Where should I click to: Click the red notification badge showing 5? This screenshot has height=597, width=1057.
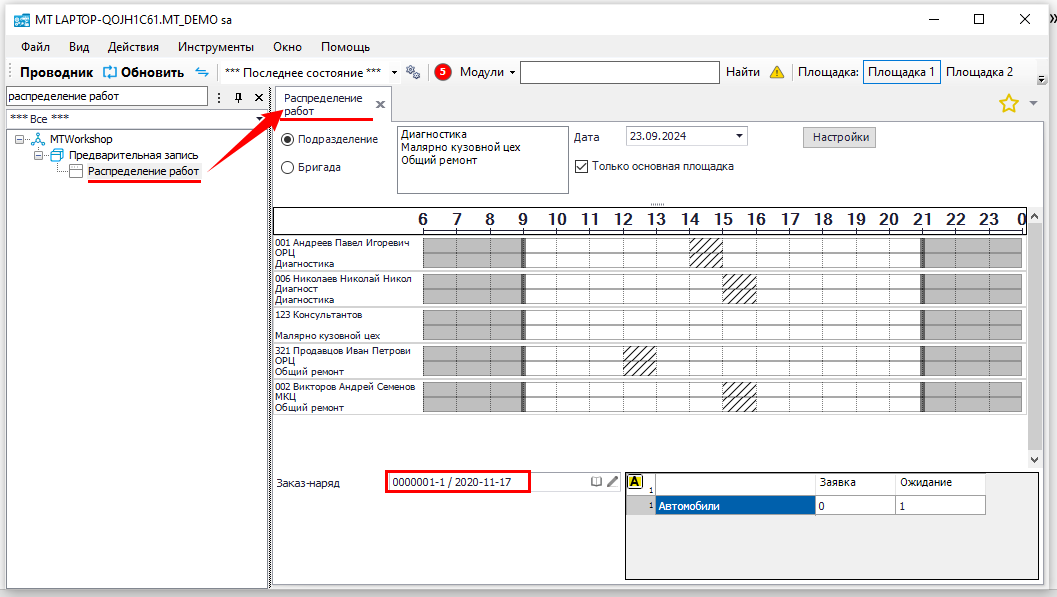click(443, 72)
